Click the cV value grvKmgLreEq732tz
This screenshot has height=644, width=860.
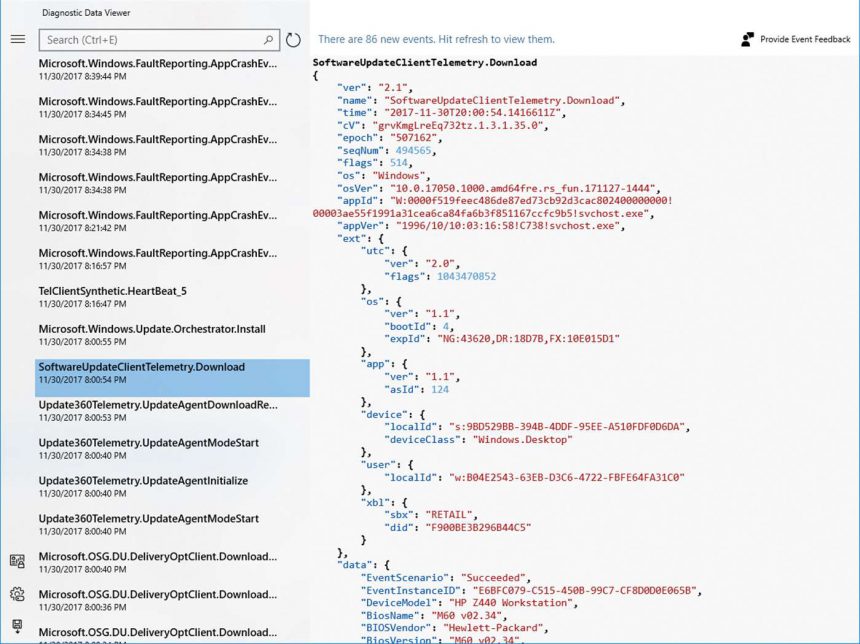pos(460,126)
